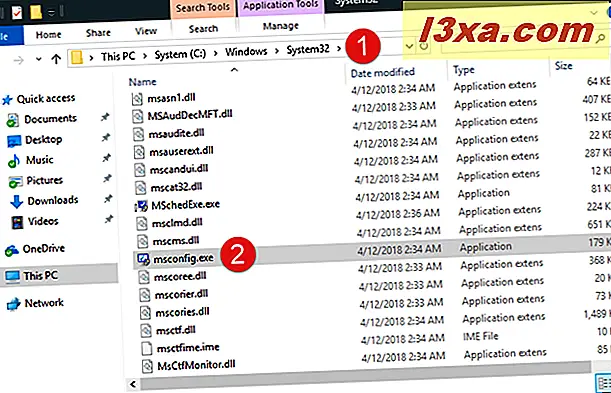Open Videos in Quick access
Image resolution: width=611 pixels, height=393 pixels.
[x=43, y=221]
